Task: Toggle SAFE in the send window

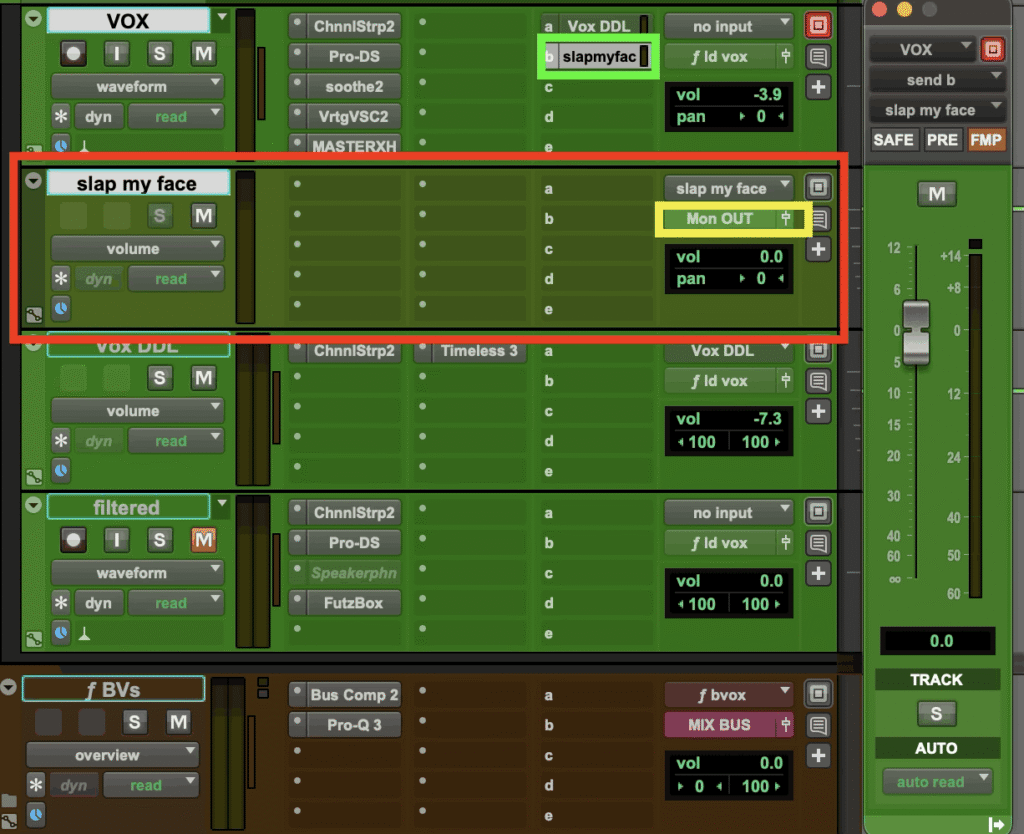Action: (x=893, y=140)
